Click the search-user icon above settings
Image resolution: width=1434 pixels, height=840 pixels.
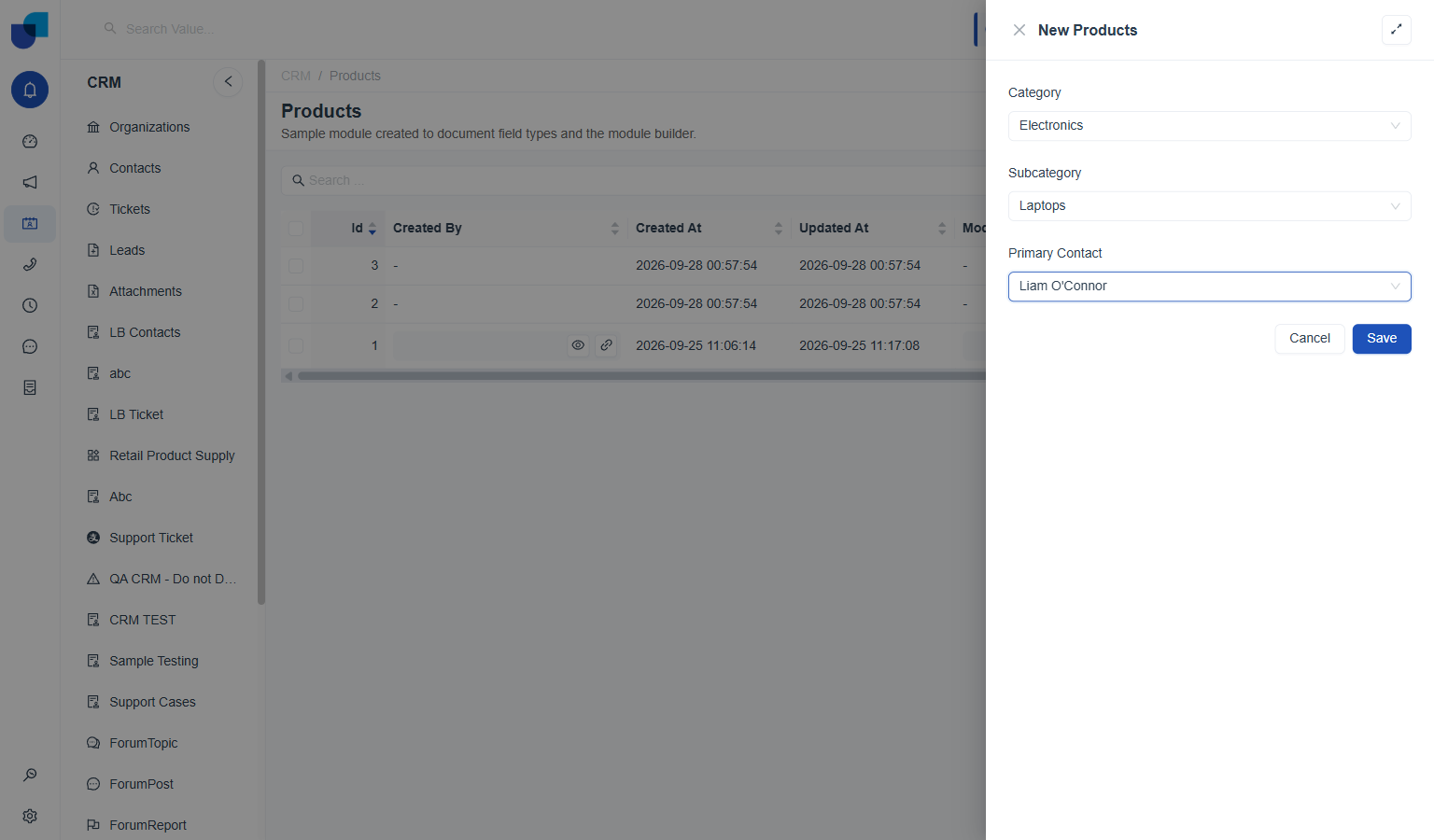coord(30,775)
